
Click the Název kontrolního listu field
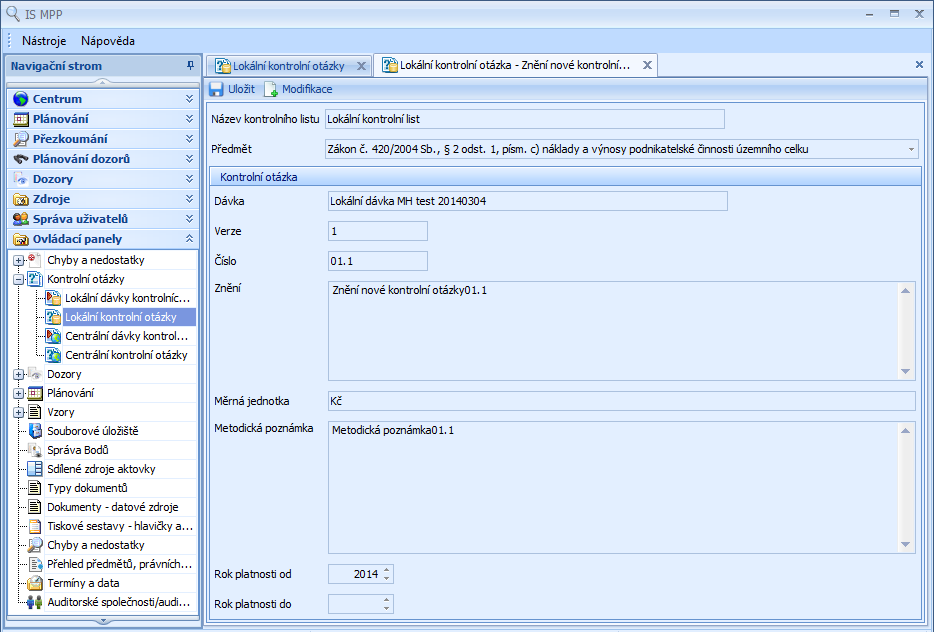(525, 119)
